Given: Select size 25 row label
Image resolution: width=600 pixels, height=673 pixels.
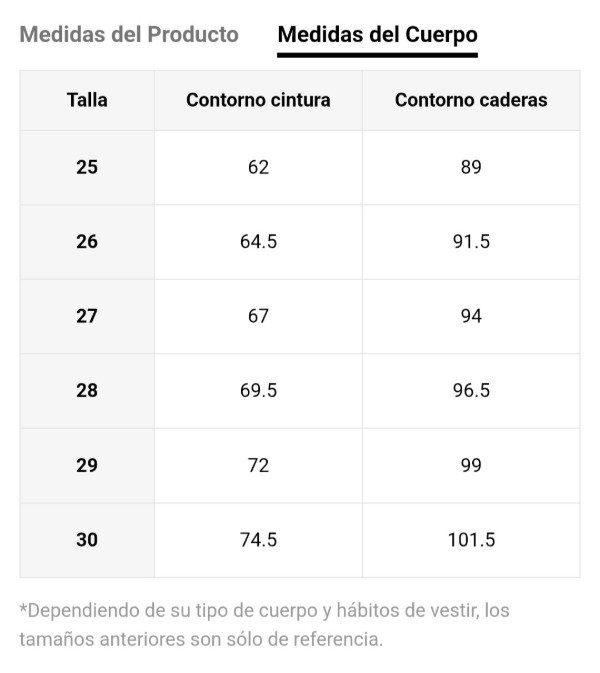Looking at the screenshot, I should coord(87,167).
